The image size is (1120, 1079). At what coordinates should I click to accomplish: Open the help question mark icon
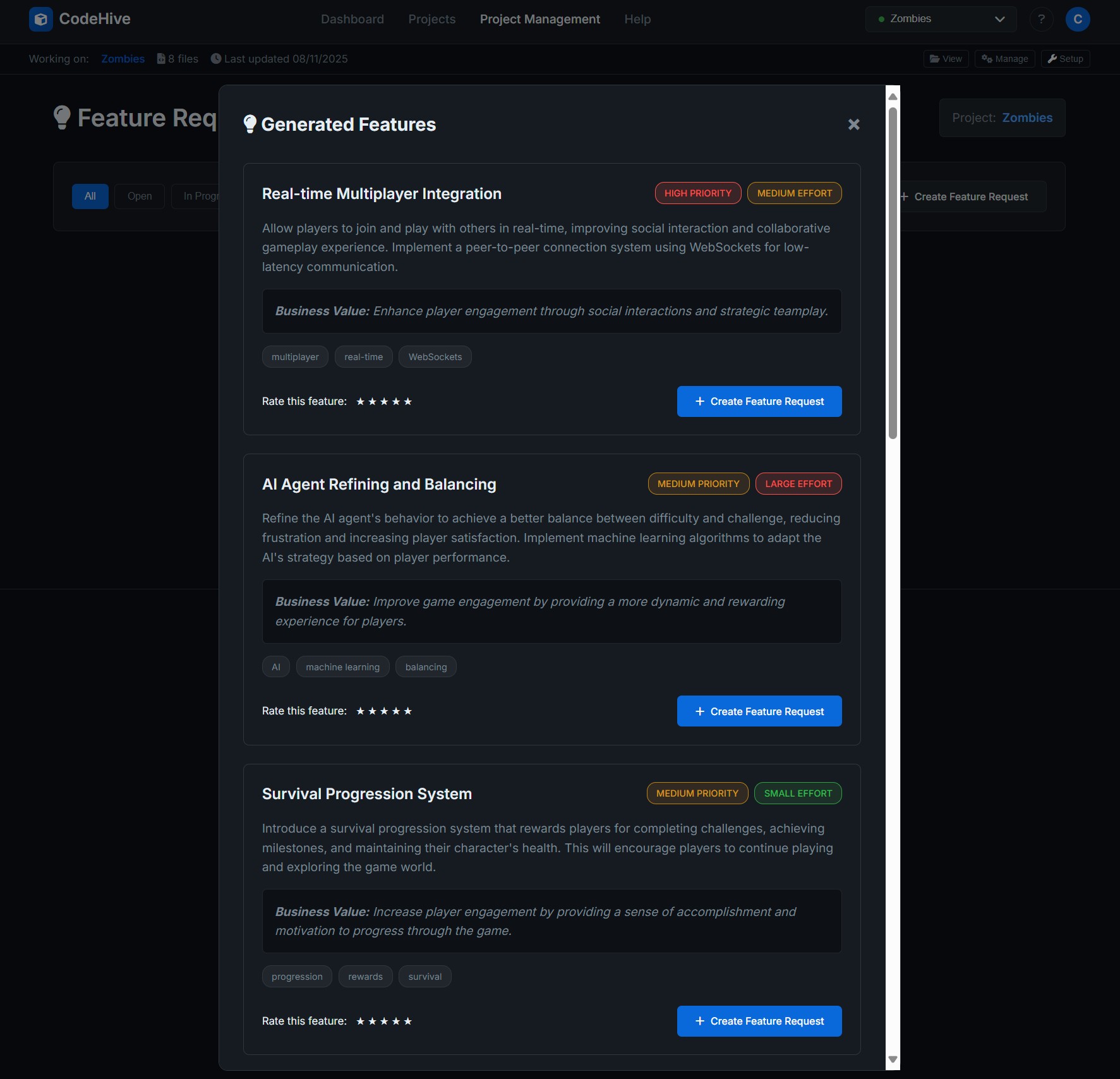tap(1041, 19)
